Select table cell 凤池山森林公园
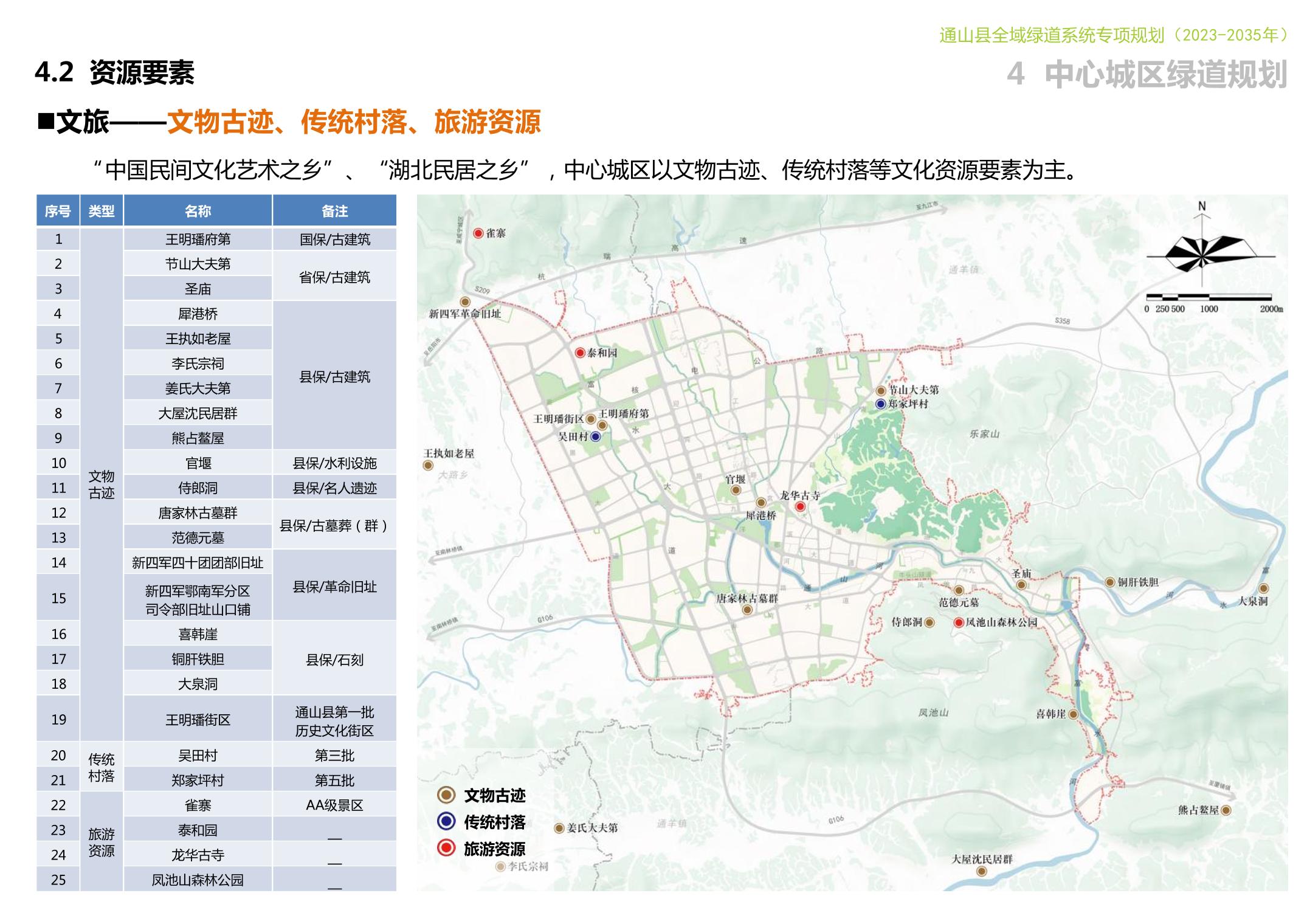 pyautogui.click(x=198, y=880)
